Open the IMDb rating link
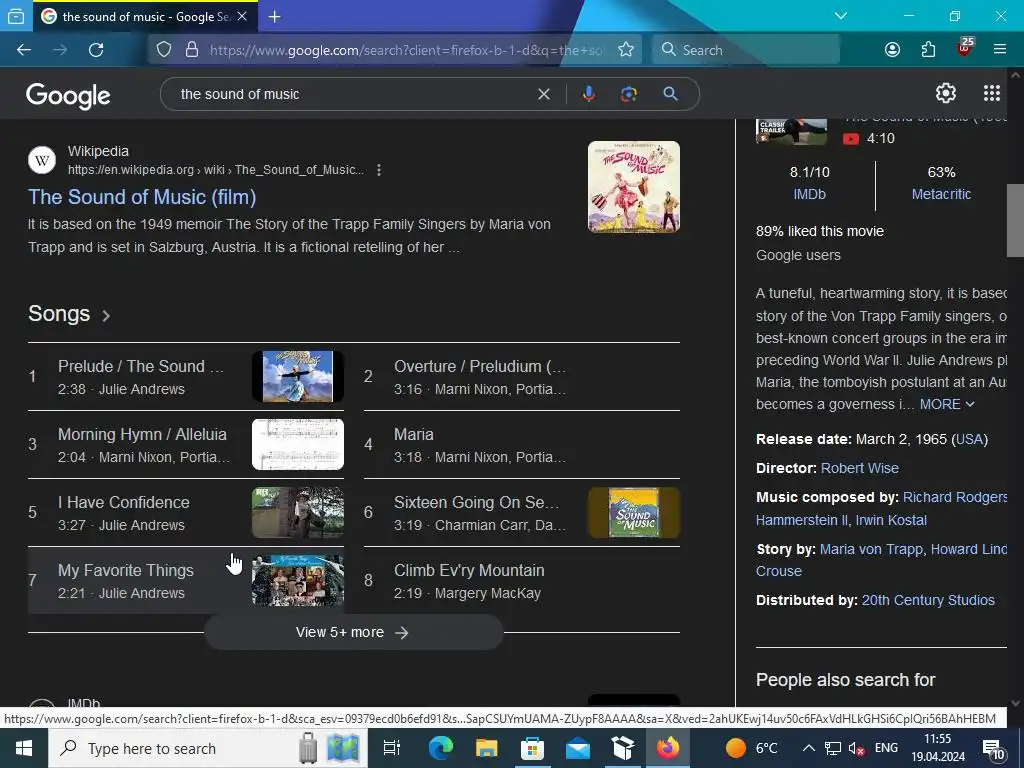 tap(809, 194)
